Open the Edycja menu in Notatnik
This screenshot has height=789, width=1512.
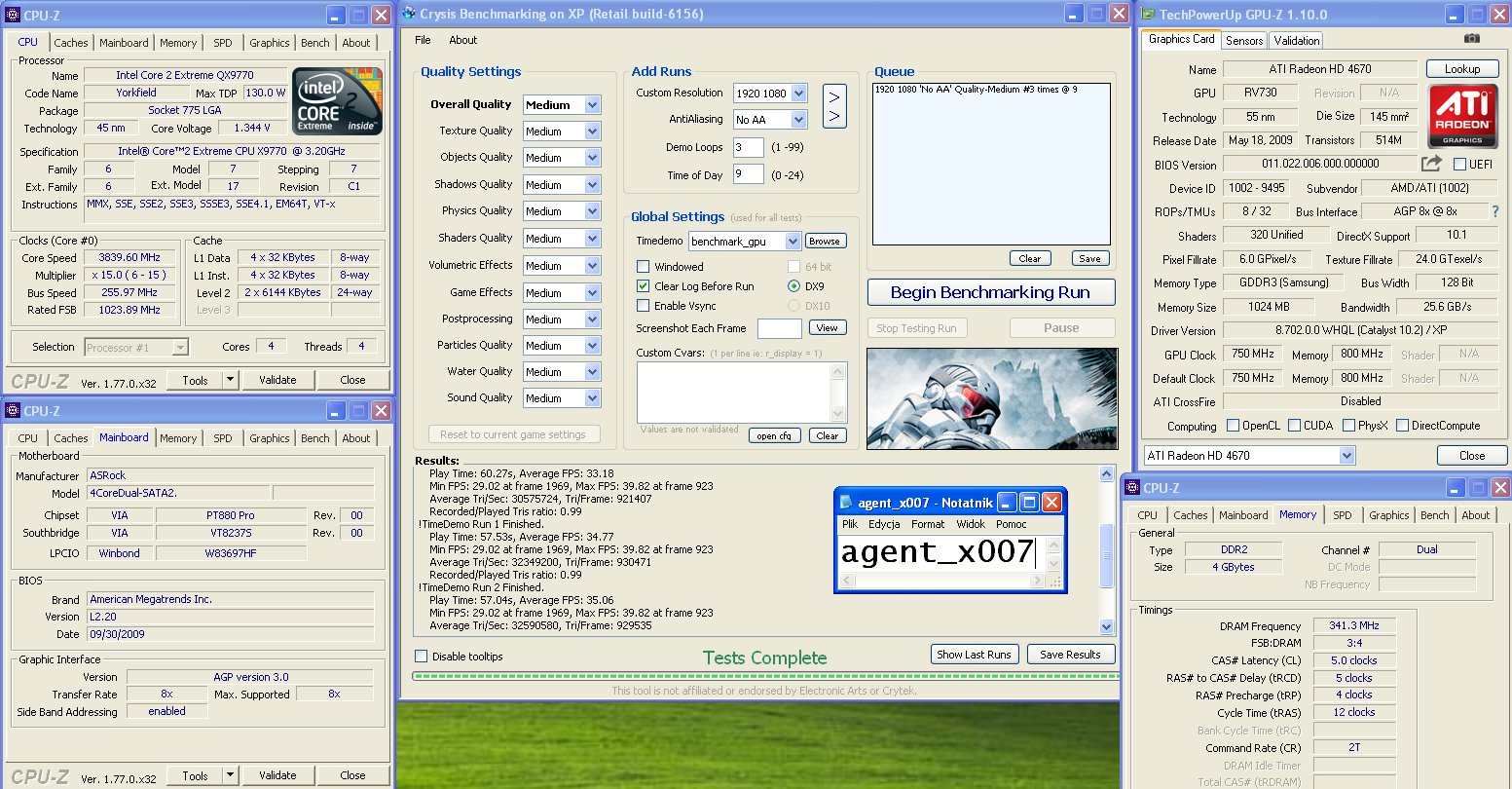[x=884, y=524]
